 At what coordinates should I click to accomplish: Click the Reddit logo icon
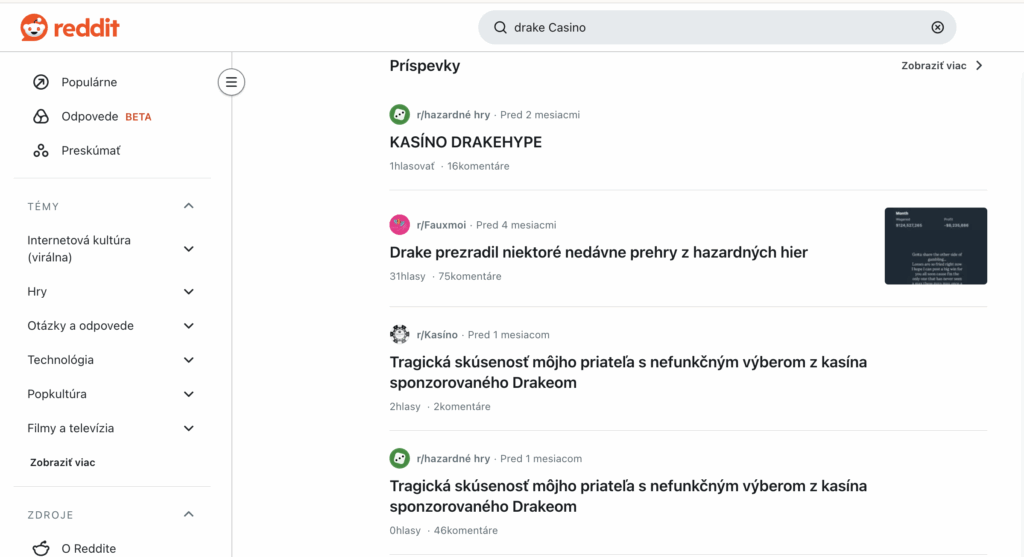tap(34, 28)
